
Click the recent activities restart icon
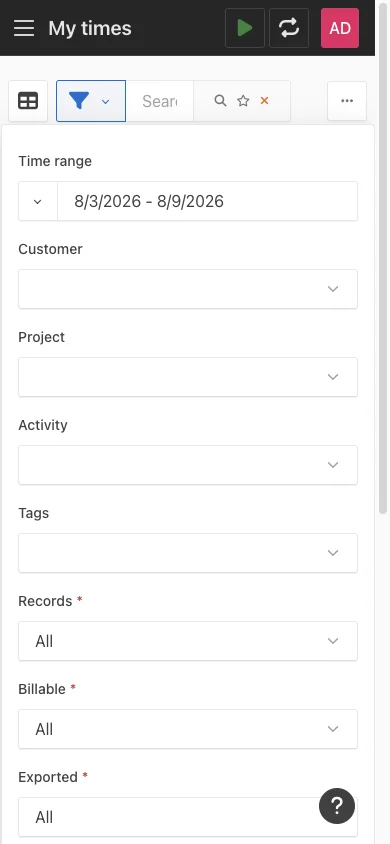[289, 28]
